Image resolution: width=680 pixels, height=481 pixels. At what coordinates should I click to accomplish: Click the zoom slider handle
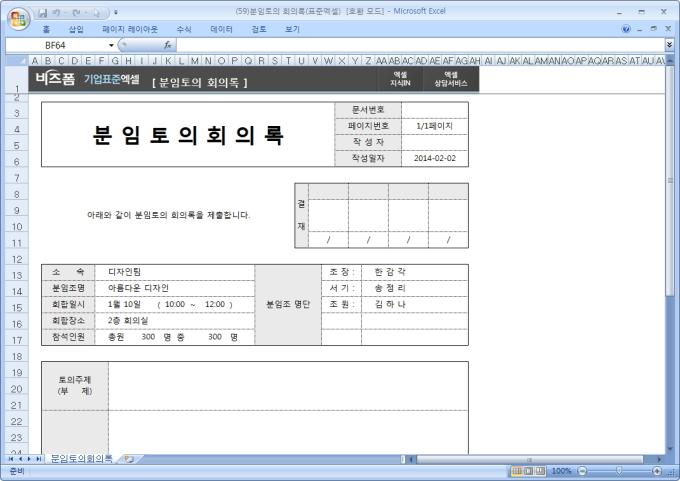[619, 471]
